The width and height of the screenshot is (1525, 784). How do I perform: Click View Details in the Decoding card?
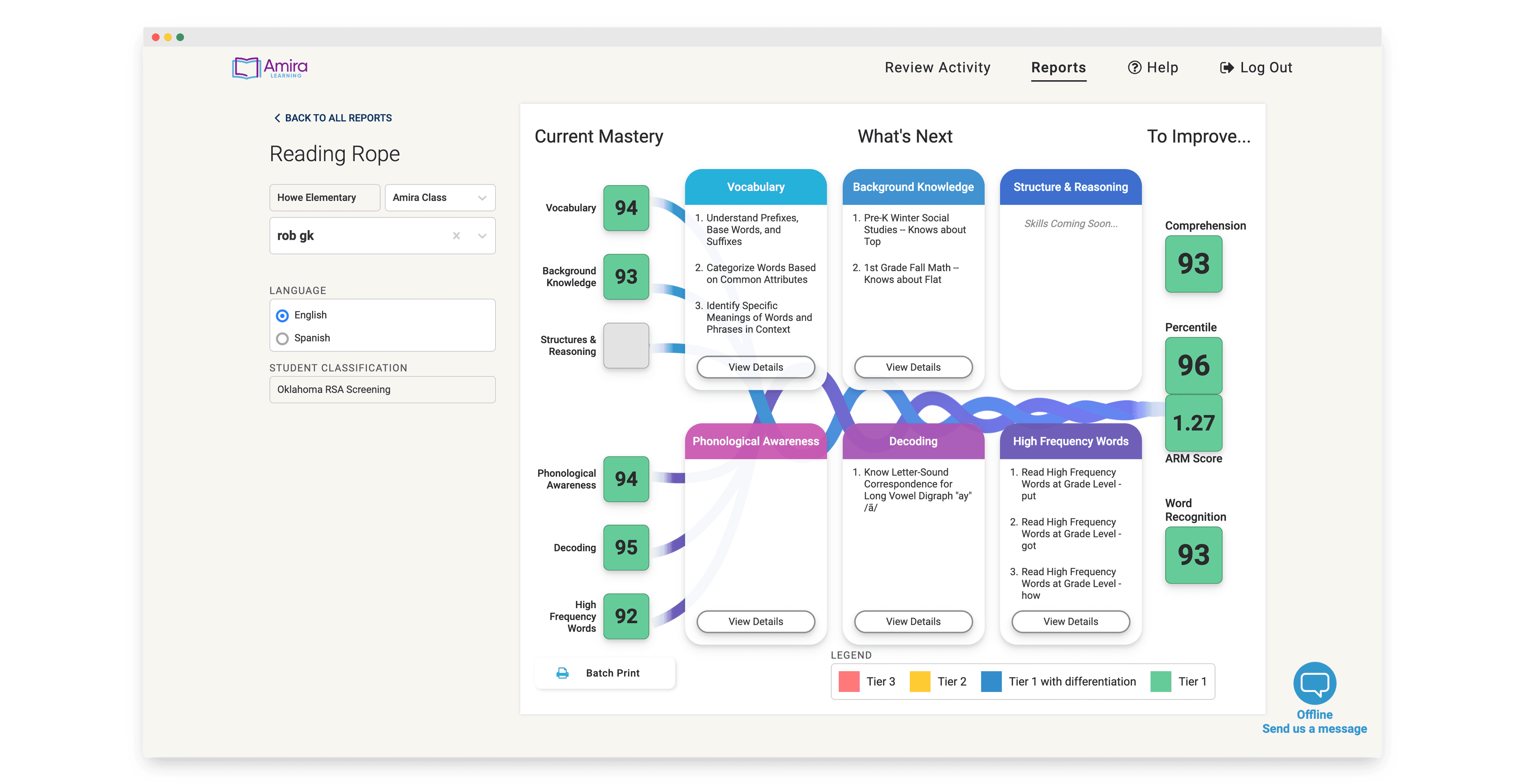pos(913,621)
